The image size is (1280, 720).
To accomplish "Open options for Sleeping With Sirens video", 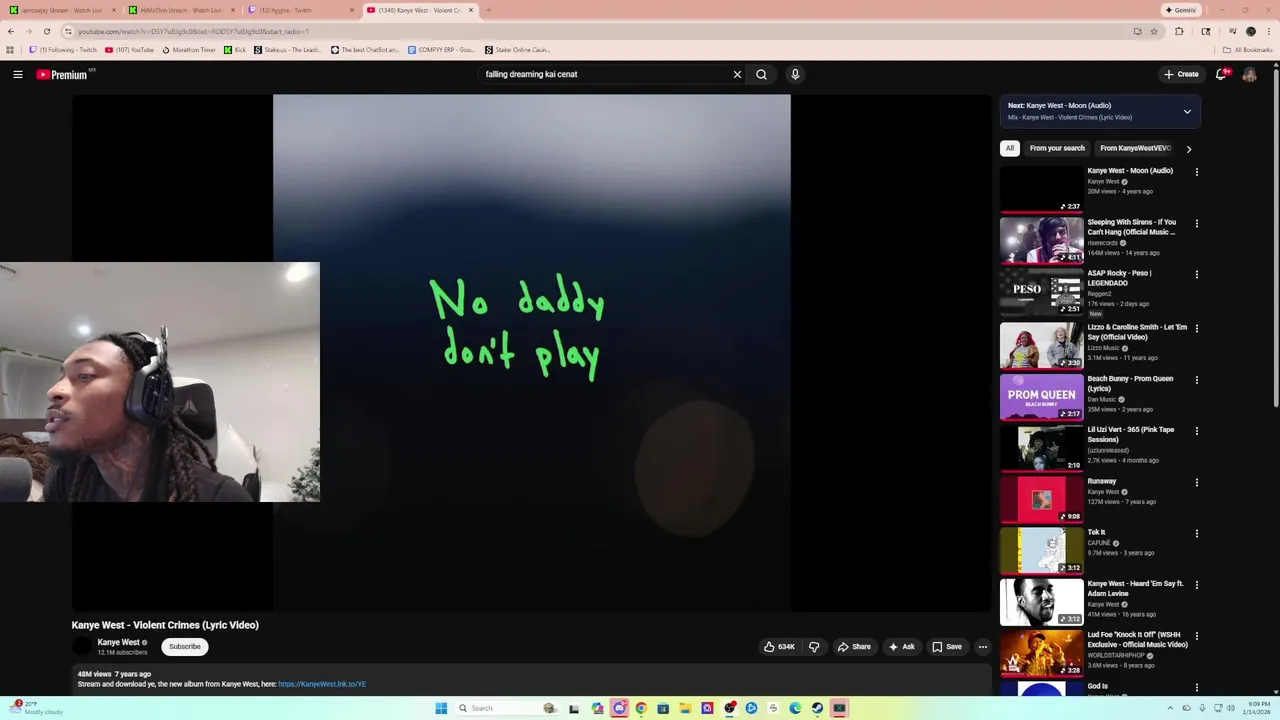I will [1196, 224].
